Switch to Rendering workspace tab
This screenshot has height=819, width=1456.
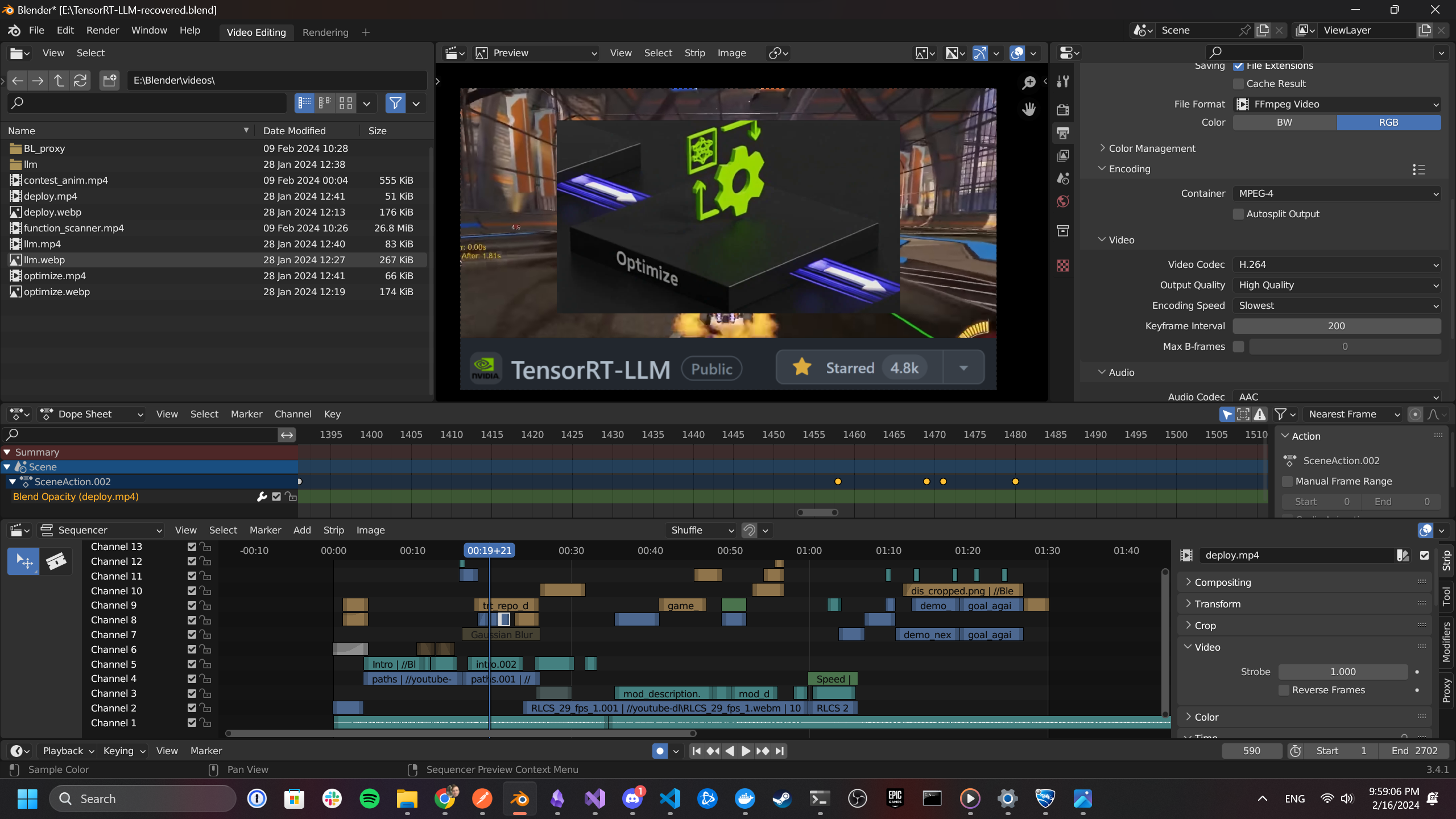pos(325,32)
